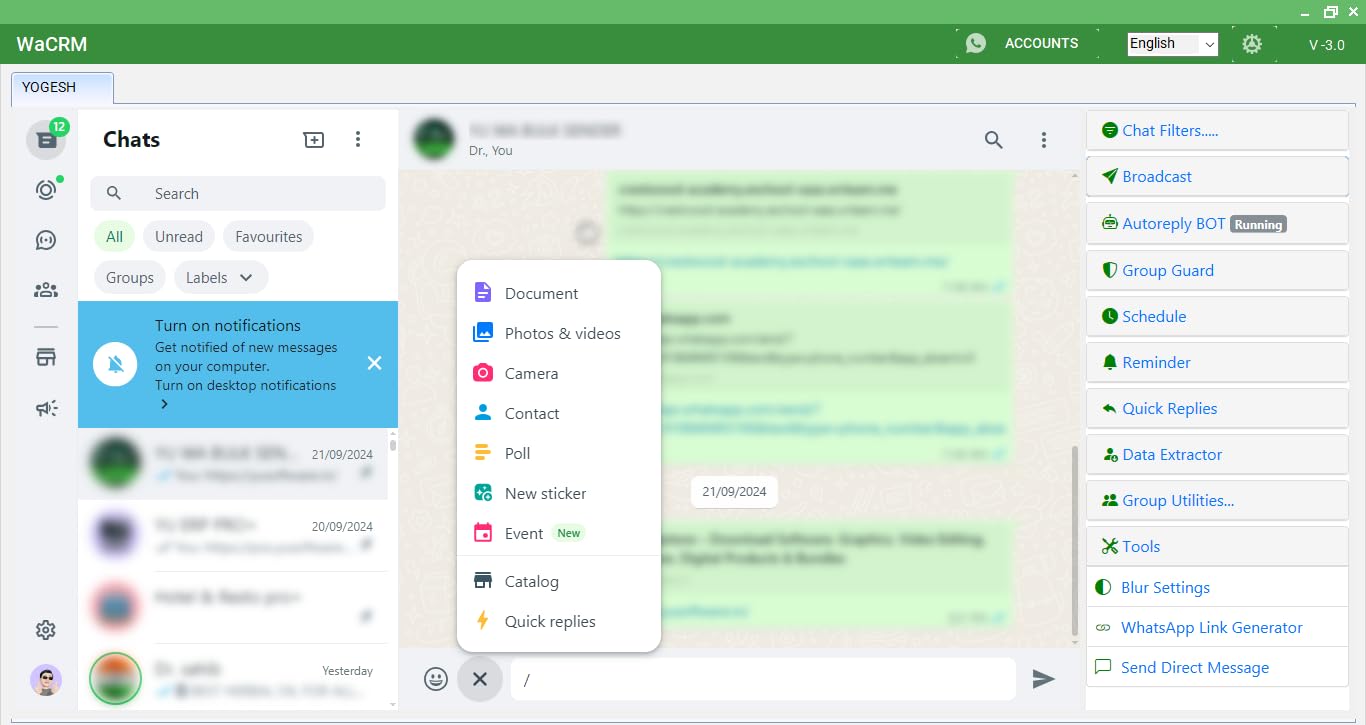Screen dimensions: 1366x725
Task: Open Send Direct Message tool
Action: coord(1217,667)
